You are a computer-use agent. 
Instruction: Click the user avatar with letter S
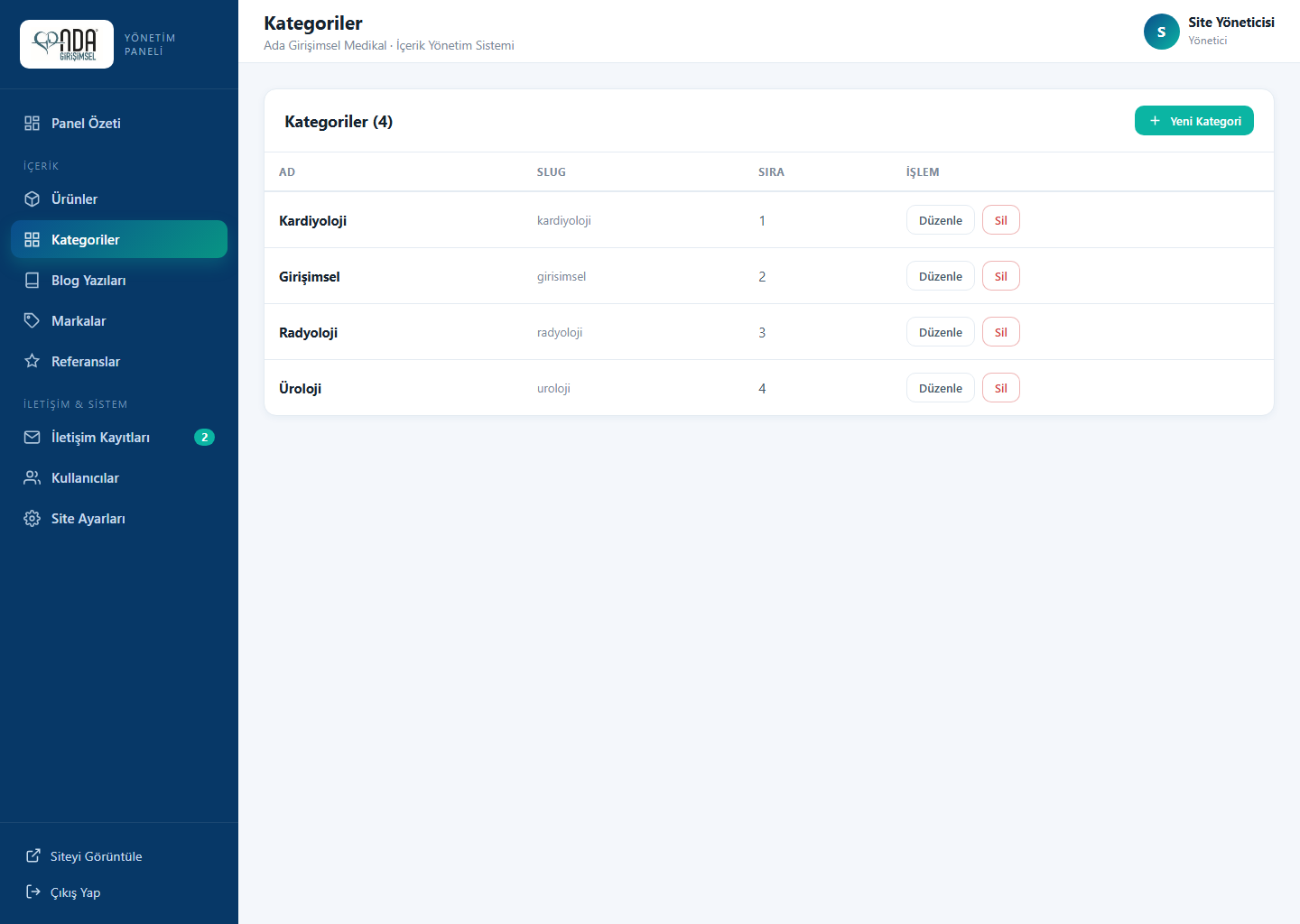[x=1161, y=32]
